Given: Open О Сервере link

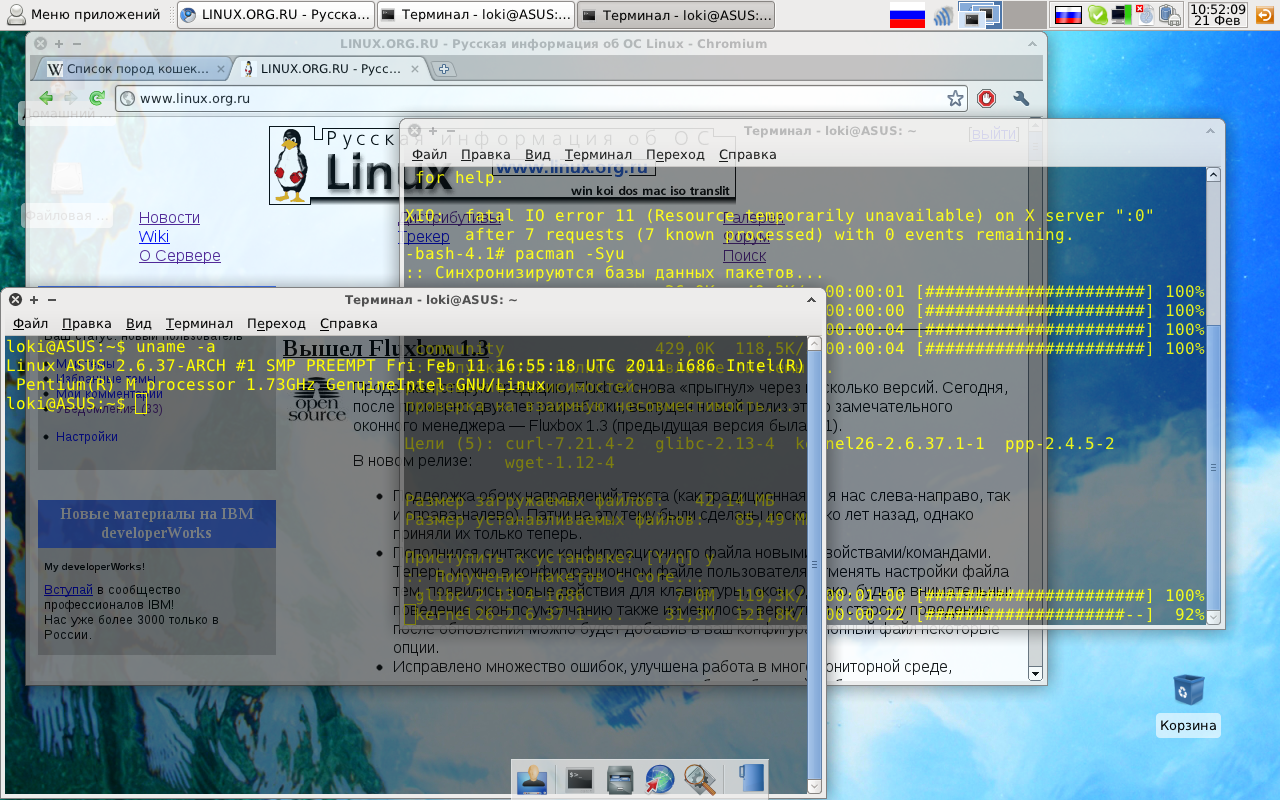Looking at the screenshot, I should (180, 255).
